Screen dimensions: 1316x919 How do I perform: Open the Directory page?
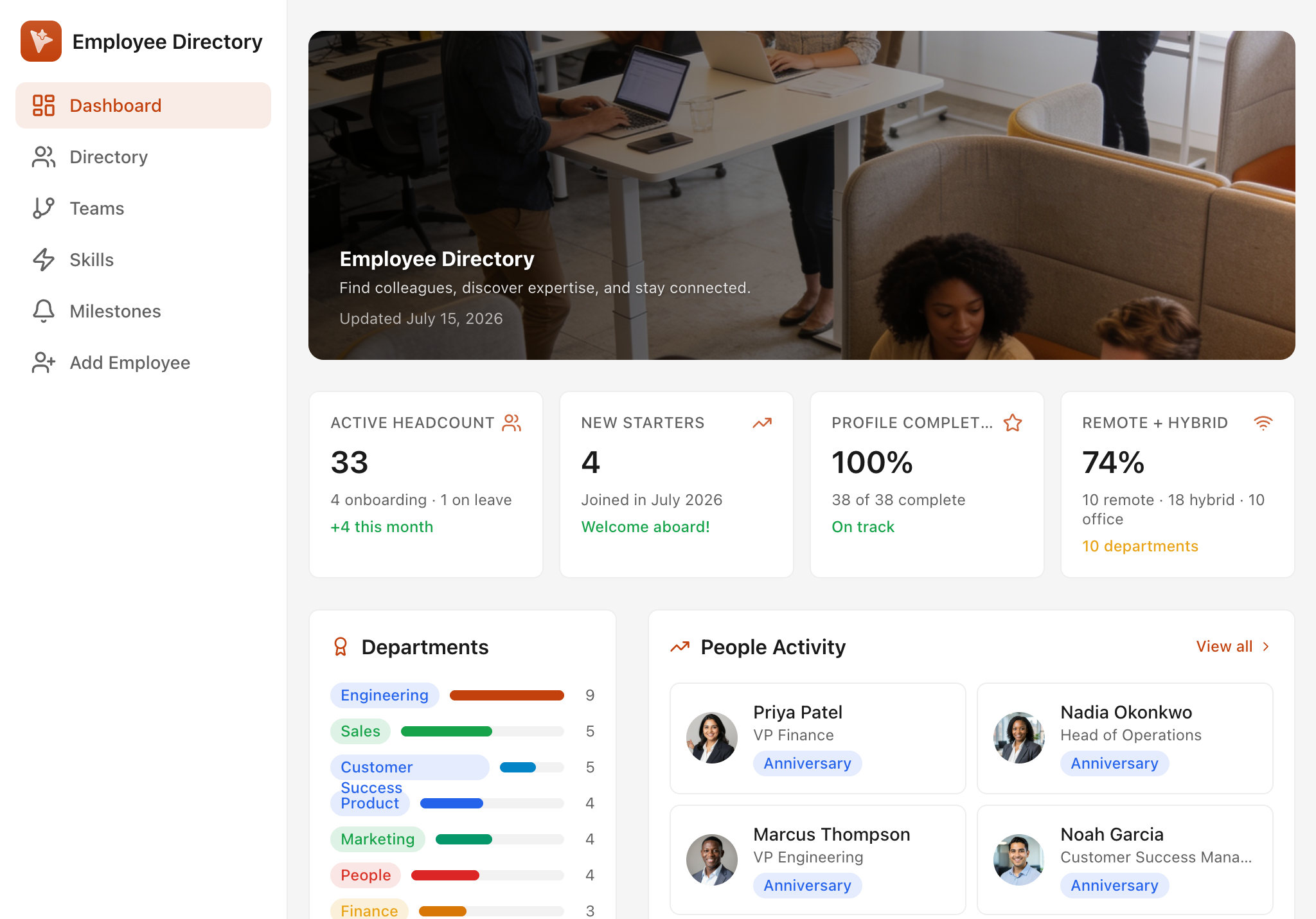(x=143, y=157)
